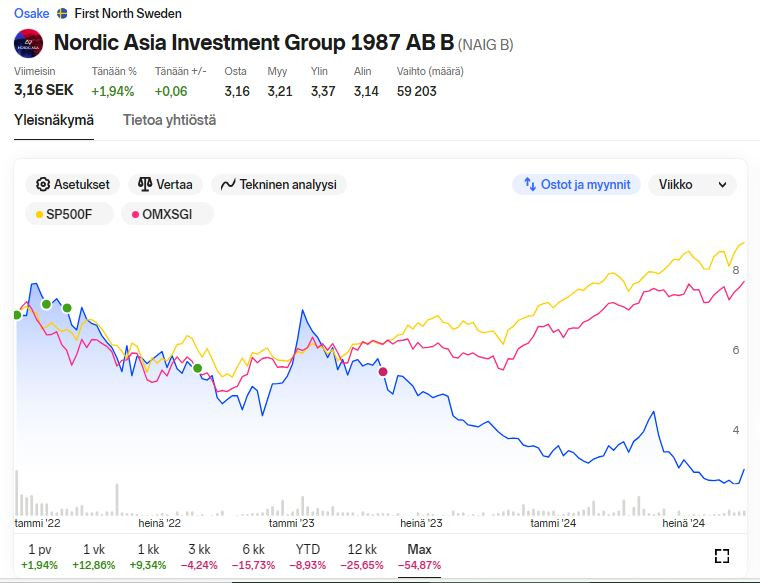760x583 pixels.
Task: Select the Max time range
Action: pos(419,556)
